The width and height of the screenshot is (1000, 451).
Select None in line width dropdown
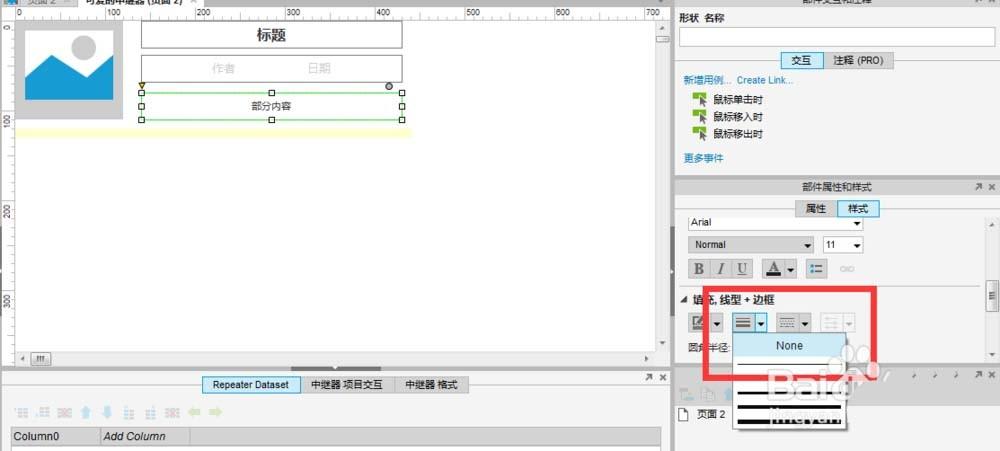coord(789,346)
